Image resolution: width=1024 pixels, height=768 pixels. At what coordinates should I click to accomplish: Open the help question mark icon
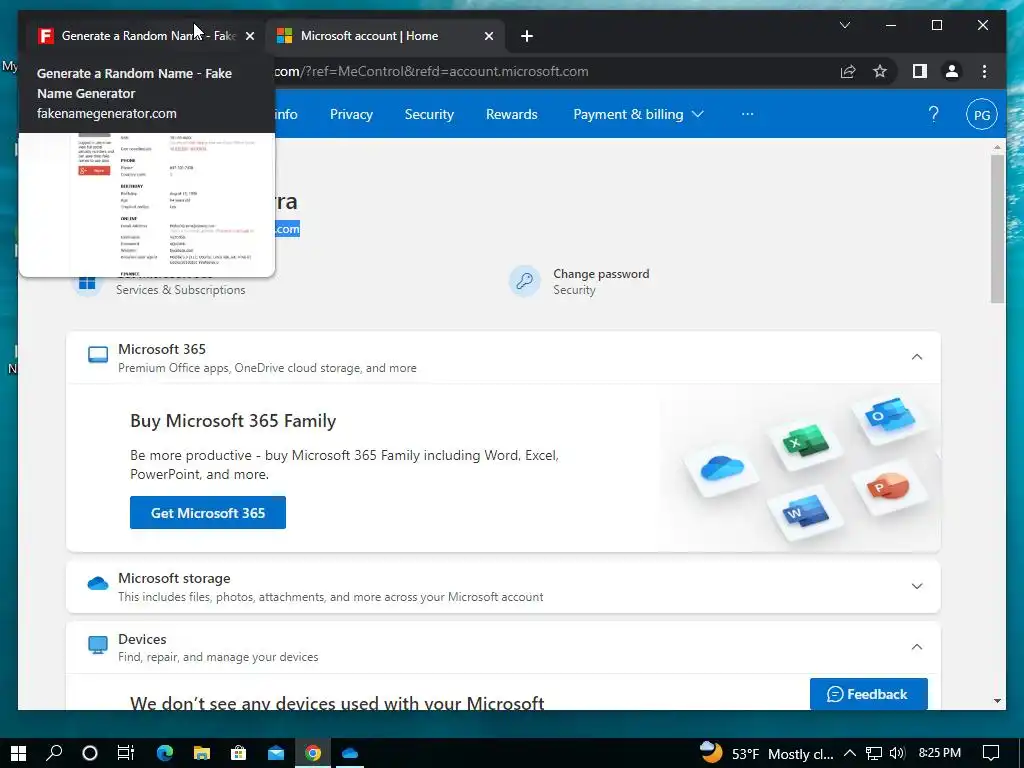933,114
